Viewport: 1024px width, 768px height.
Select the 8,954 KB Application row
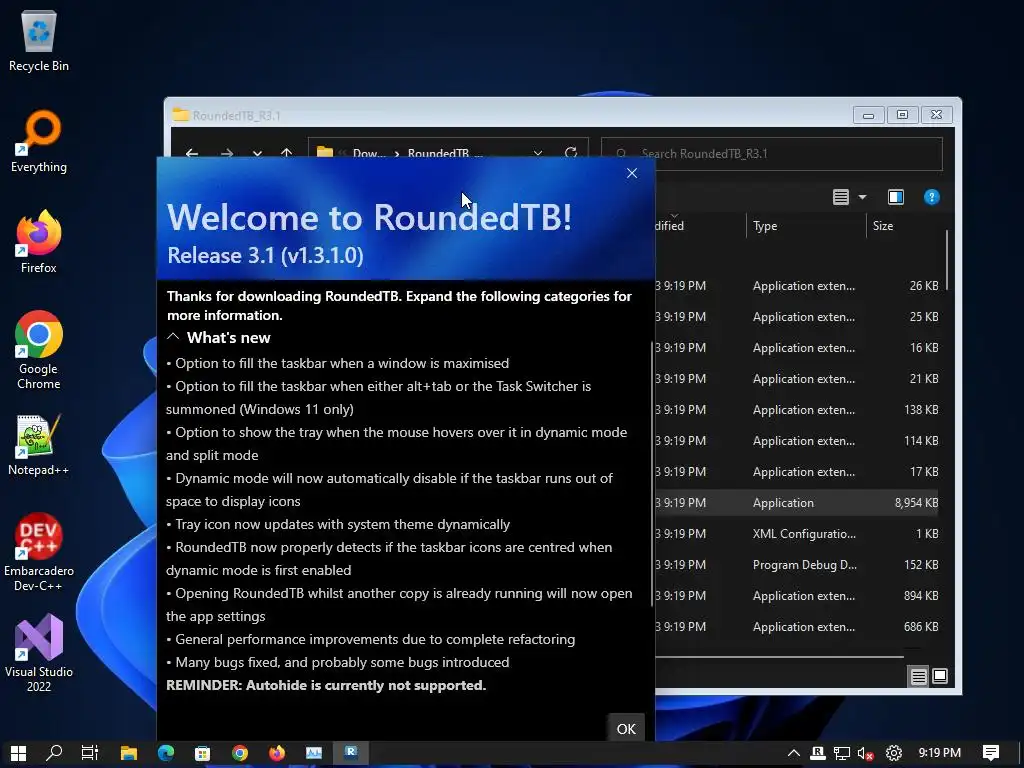coord(797,503)
